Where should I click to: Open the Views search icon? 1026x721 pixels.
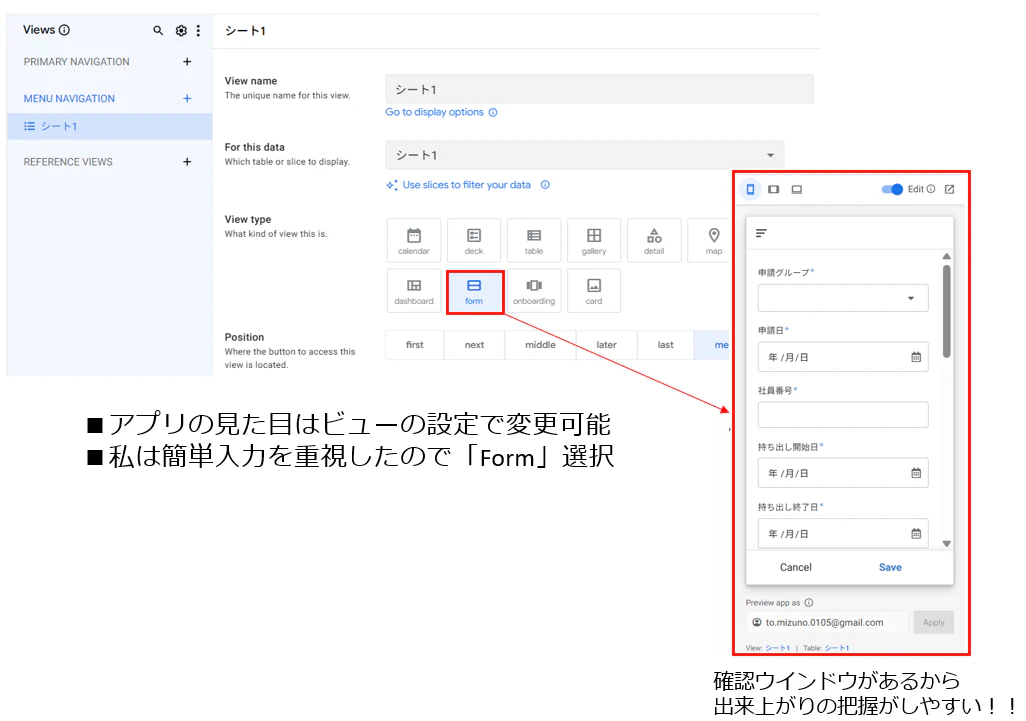point(158,30)
